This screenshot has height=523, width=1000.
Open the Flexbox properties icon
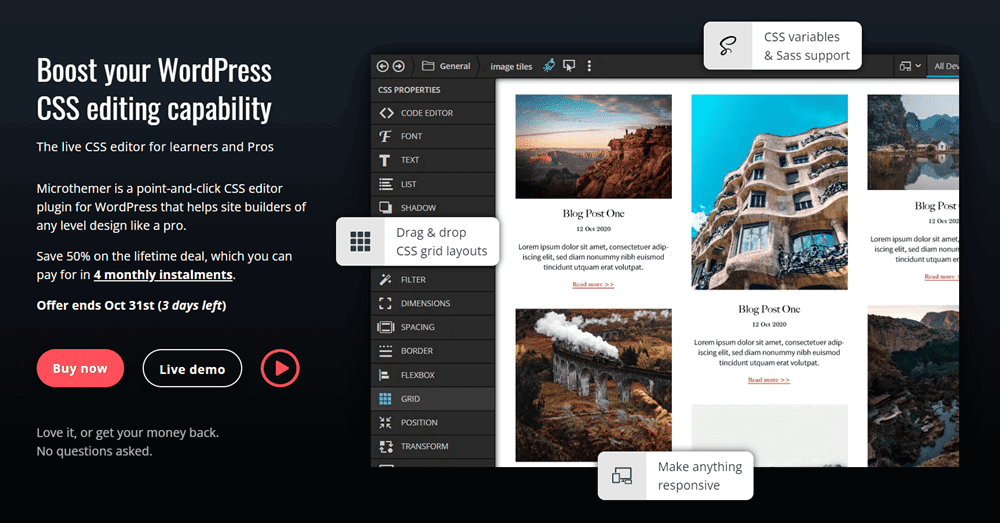[x=385, y=375]
